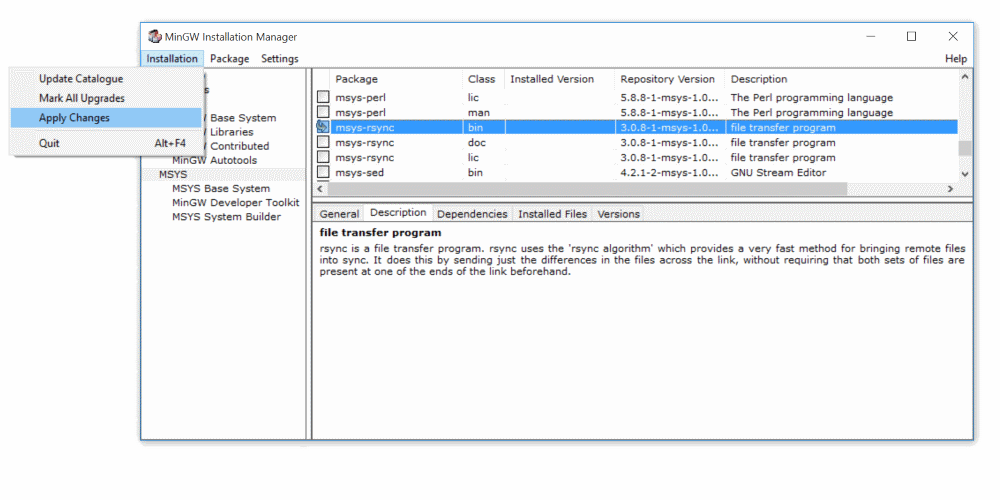Switch to the Description tab
1000x500 pixels.
(399, 213)
